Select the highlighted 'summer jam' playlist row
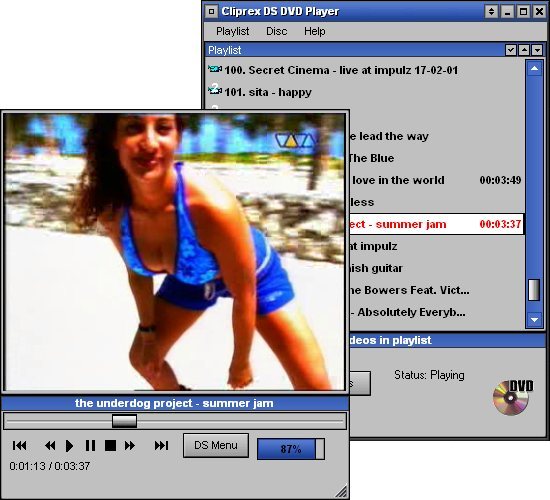Screen dimensions: 550x500 click(x=437, y=224)
